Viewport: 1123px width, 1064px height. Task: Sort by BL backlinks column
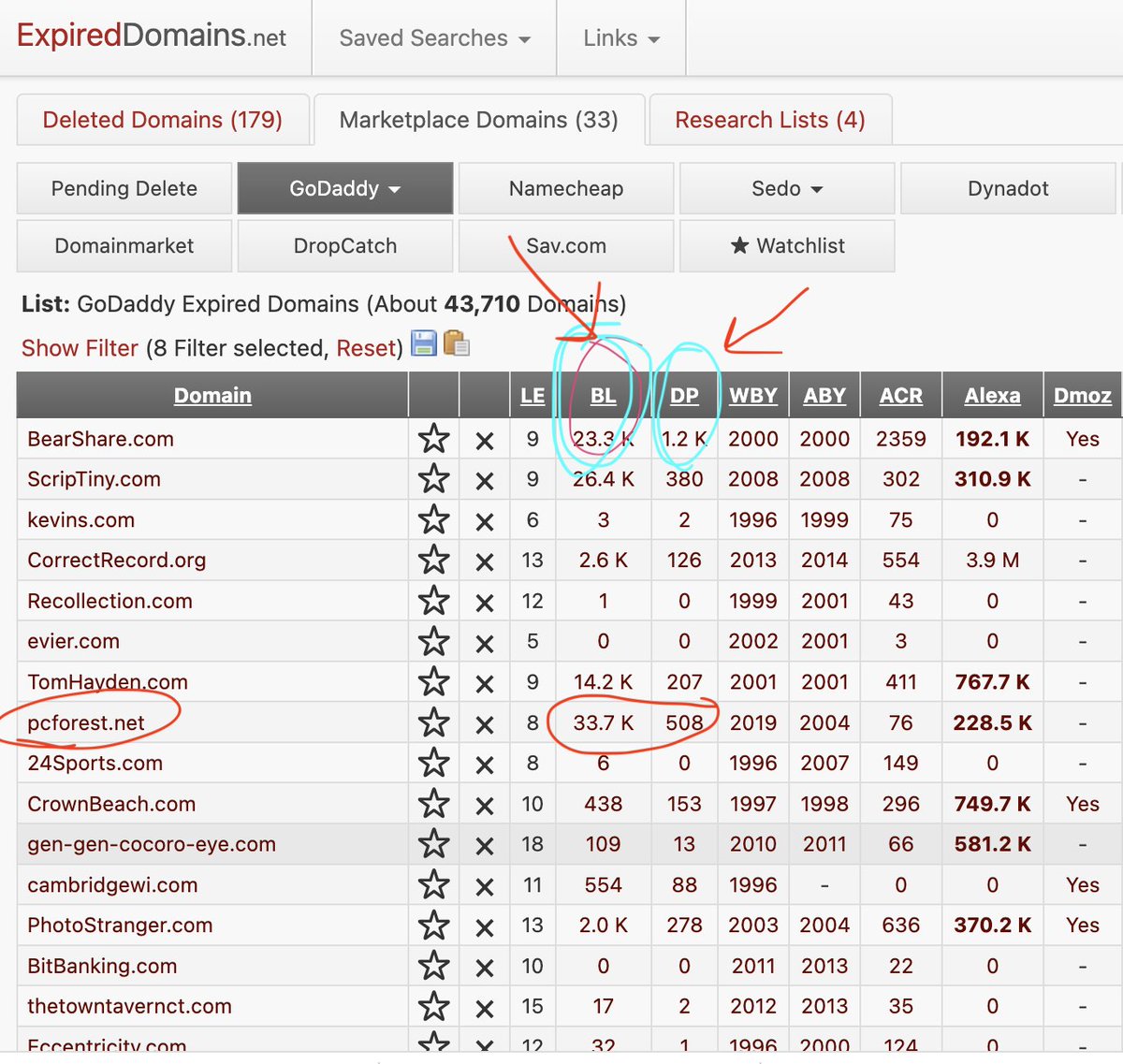604,395
